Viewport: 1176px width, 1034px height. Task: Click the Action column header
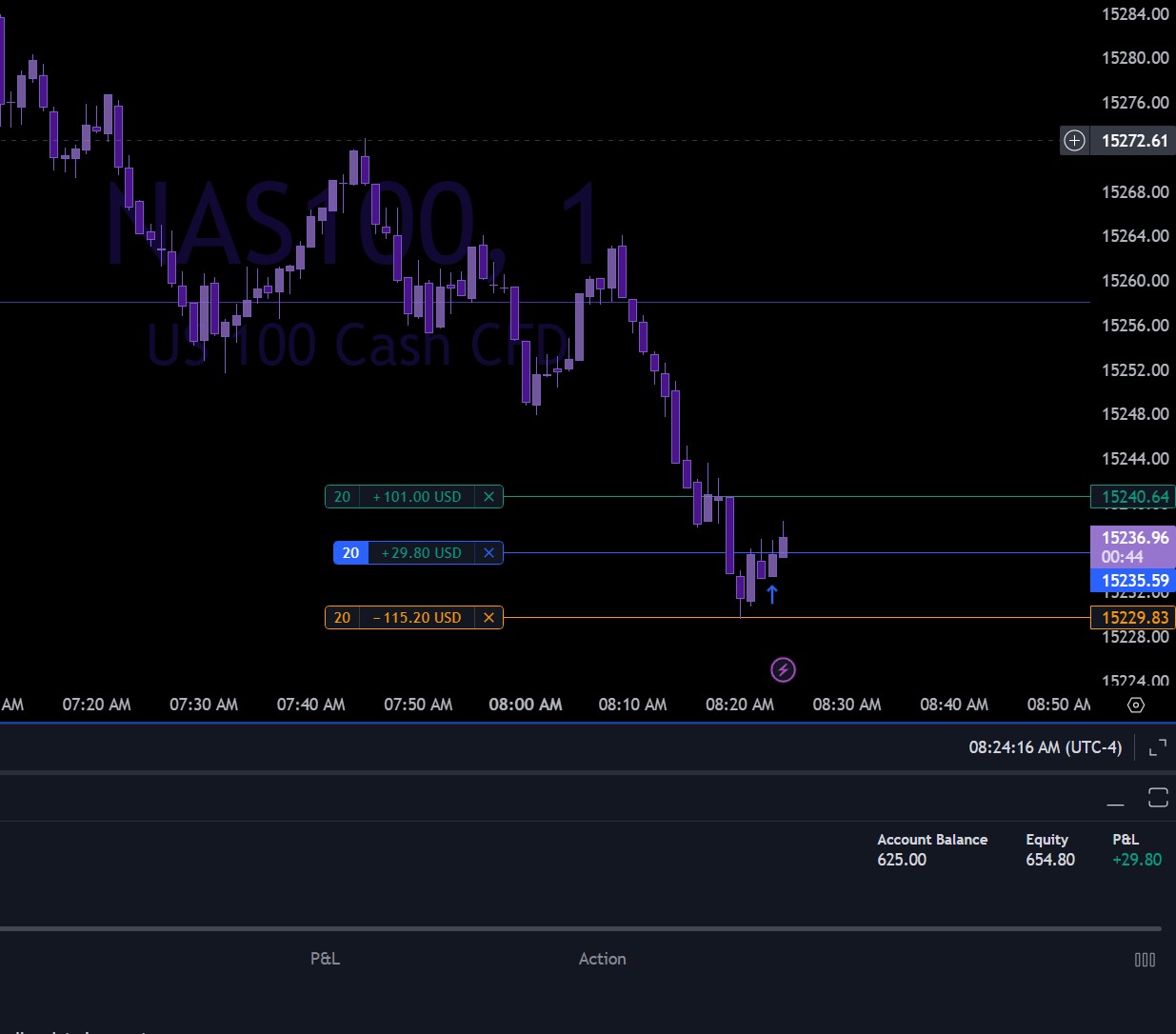[x=602, y=959]
